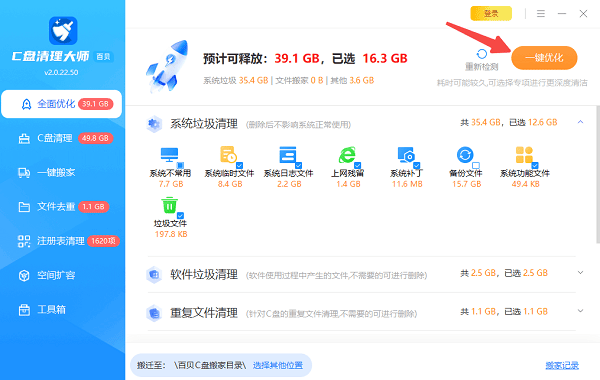This screenshot has height=380, width=600.
Task: Open the 工具箱 toolbox
Action: 62,310
